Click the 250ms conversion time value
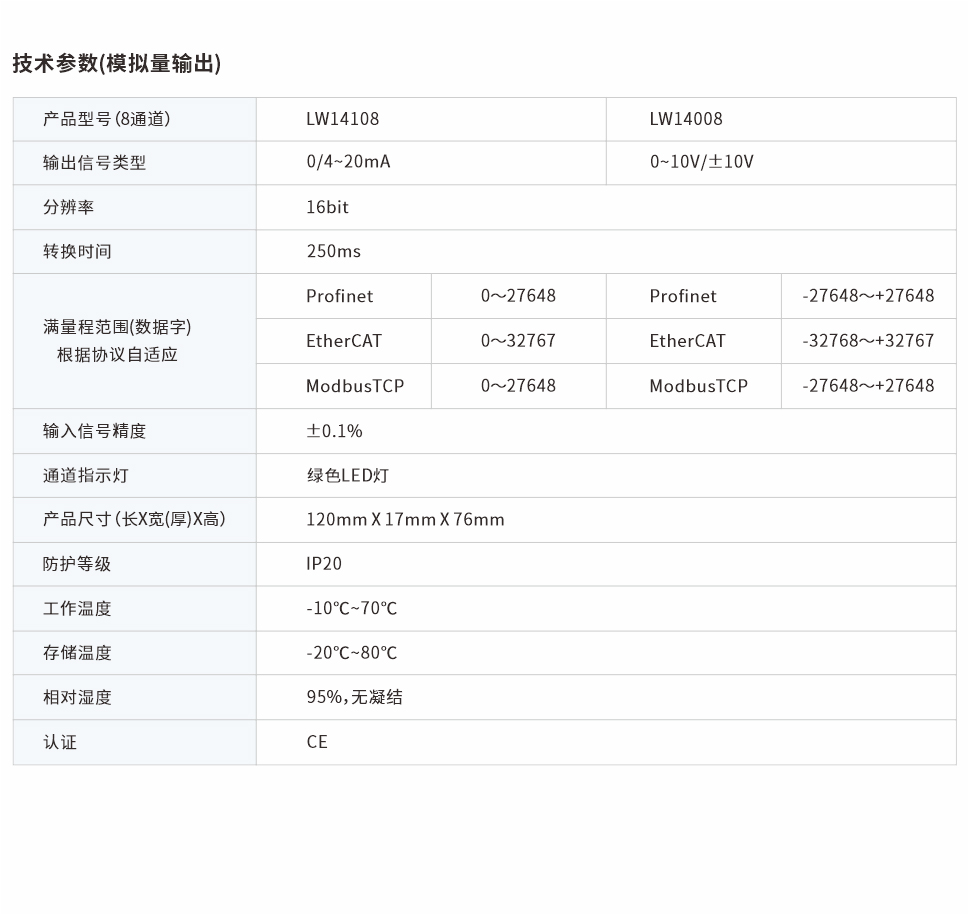Screen dimensions: 969x915 (x=333, y=251)
